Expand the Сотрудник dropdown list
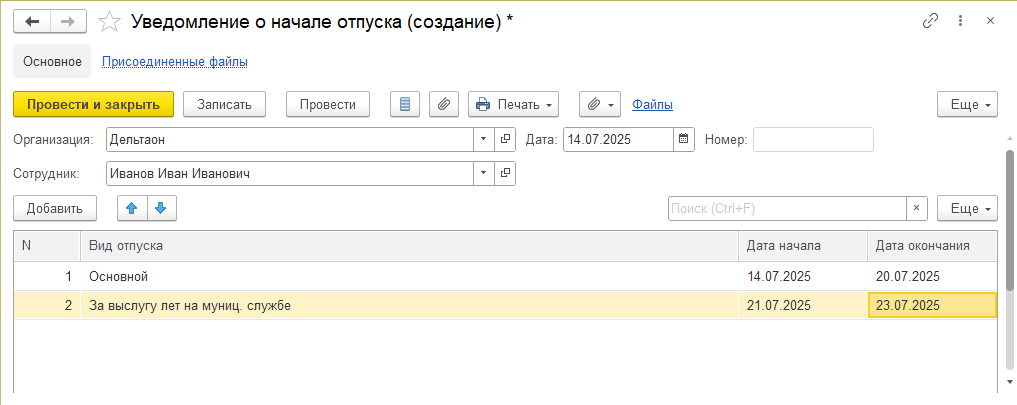Viewport: 1017px width, 405px height. click(x=484, y=173)
